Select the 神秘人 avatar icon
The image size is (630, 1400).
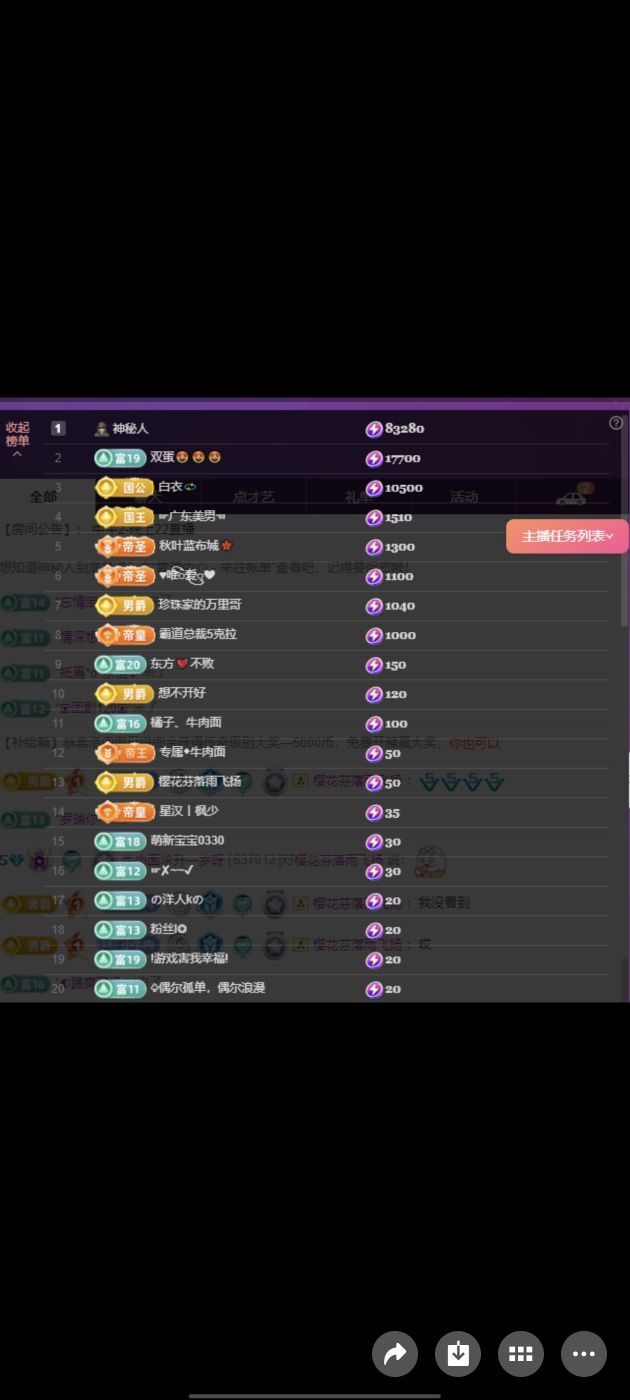101,428
